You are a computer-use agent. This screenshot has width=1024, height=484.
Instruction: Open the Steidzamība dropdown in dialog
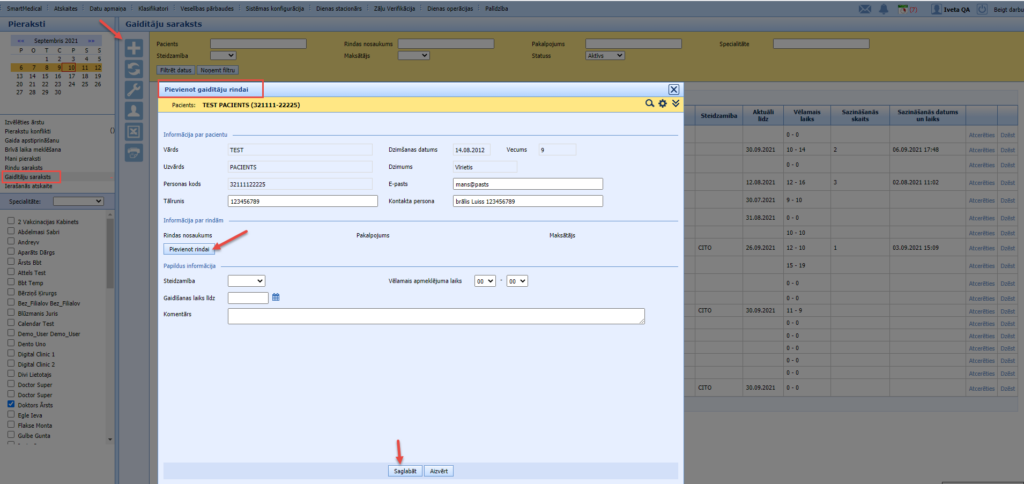(x=246, y=281)
